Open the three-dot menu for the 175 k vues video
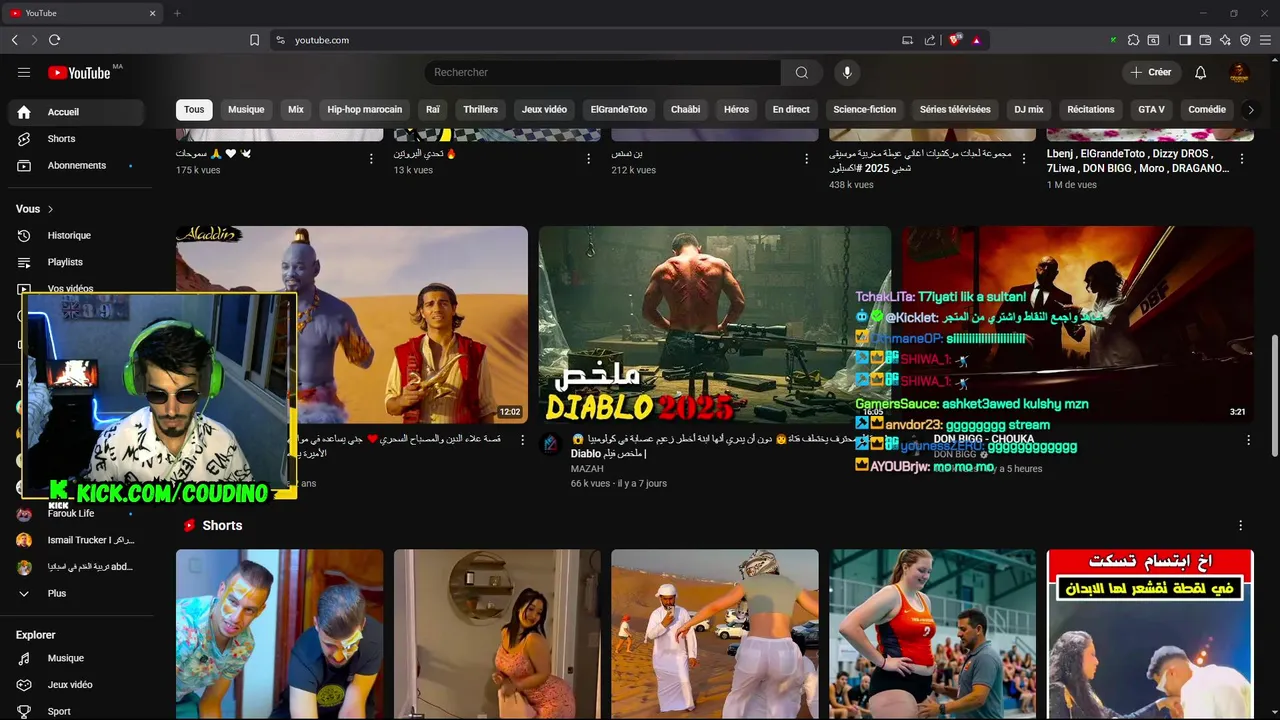Screen dimensions: 1280x720 [371, 159]
